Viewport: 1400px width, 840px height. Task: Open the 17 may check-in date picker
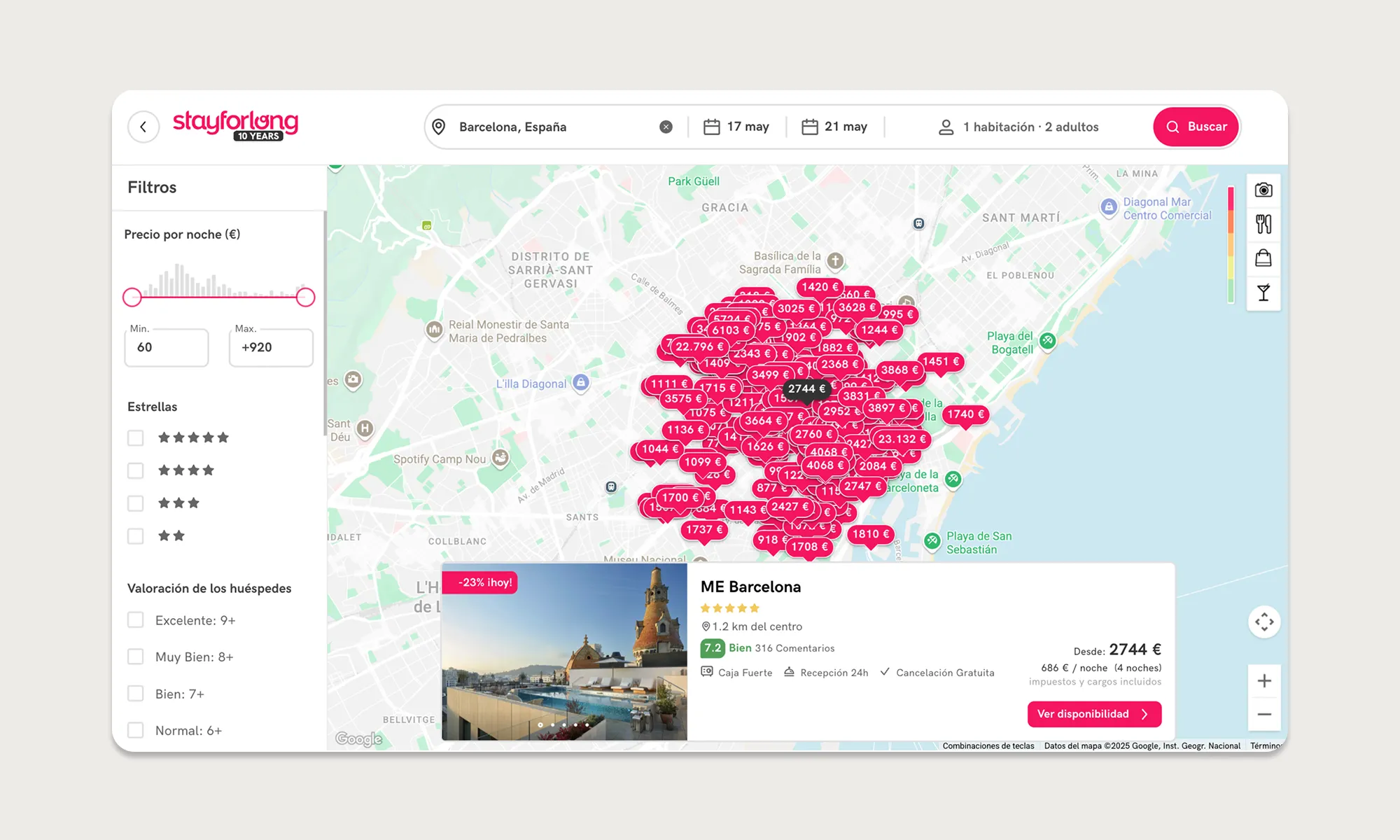click(x=736, y=127)
